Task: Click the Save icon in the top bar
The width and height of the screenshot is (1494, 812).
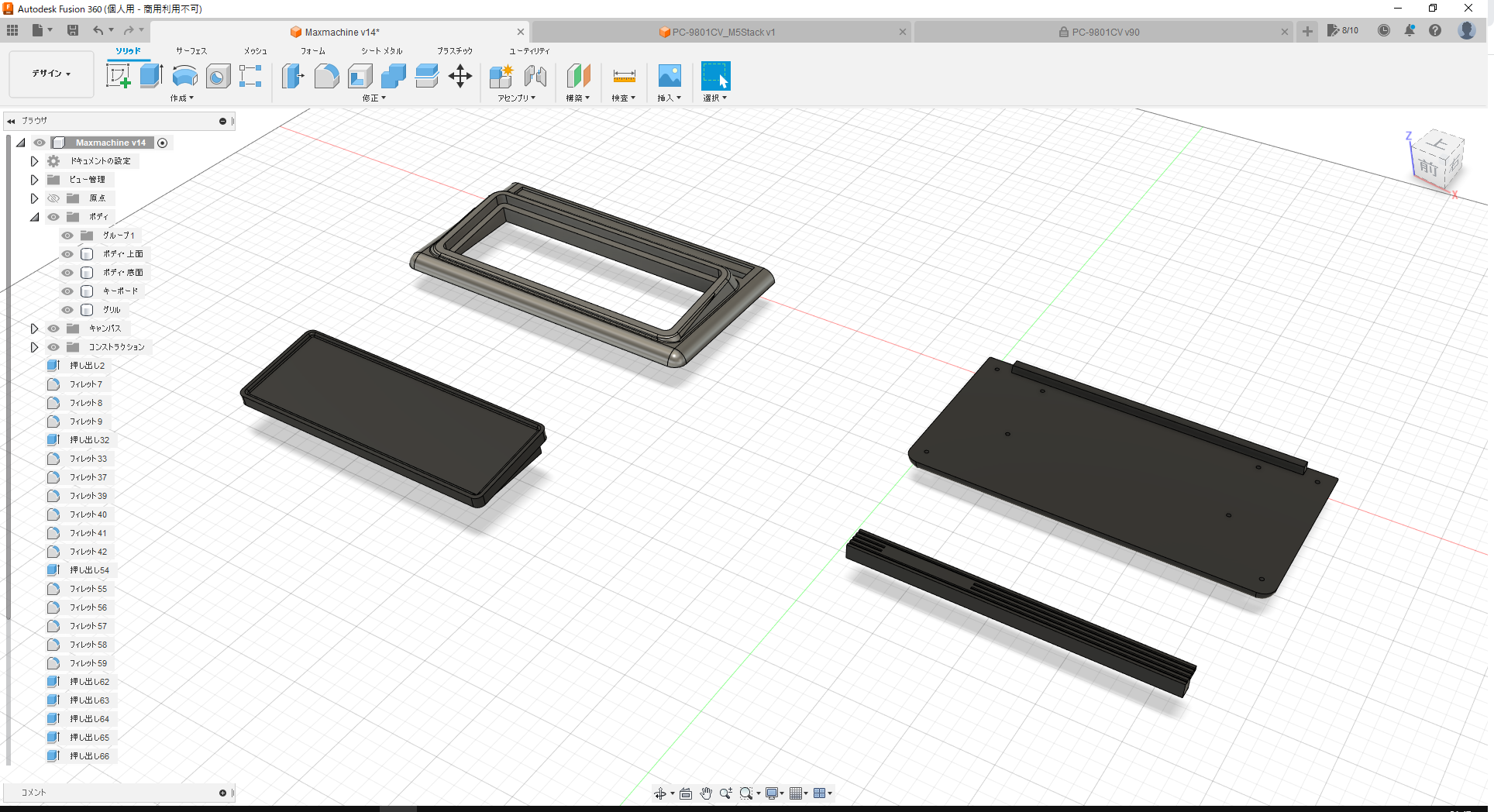Action: (73, 30)
